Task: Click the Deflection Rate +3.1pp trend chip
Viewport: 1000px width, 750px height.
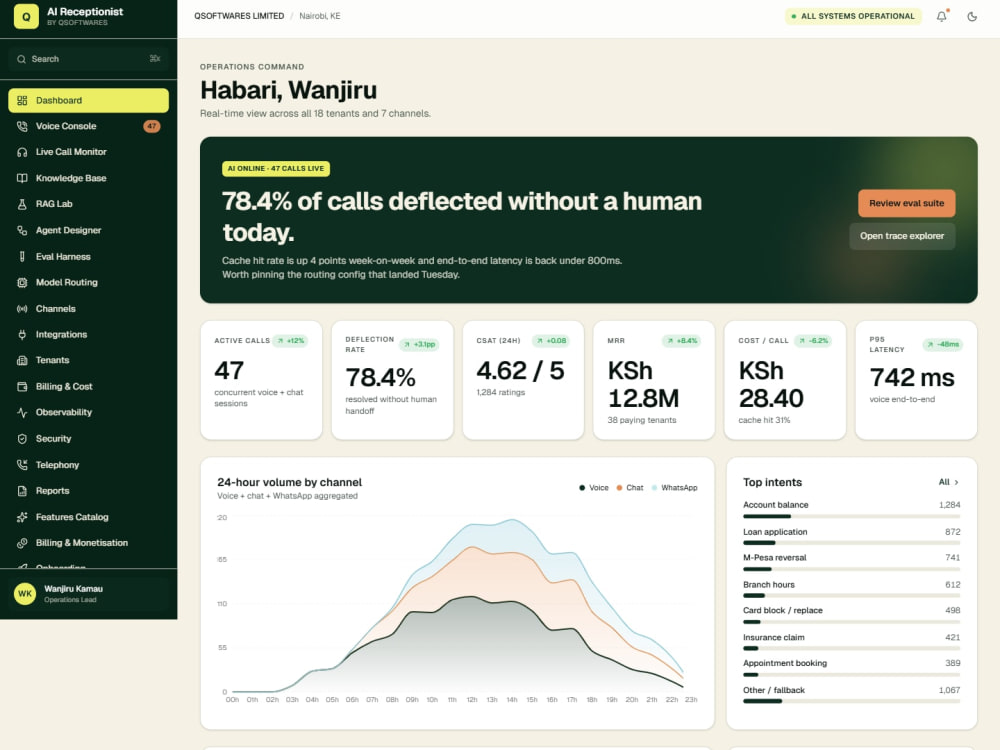Action: coord(419,344)
